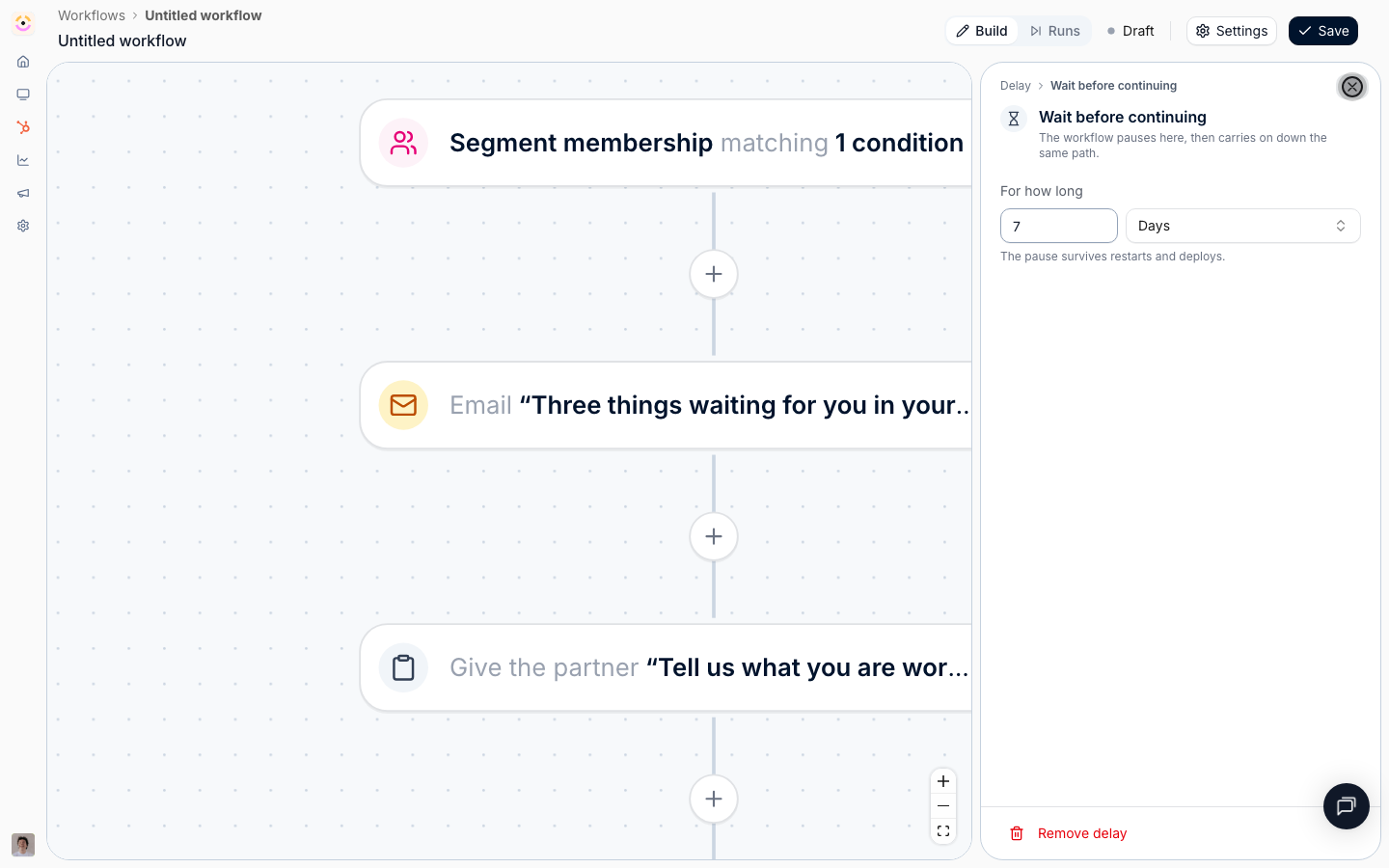Select the workflows icon in sidebar
The image size is (1389, 868).
point(23,127)
